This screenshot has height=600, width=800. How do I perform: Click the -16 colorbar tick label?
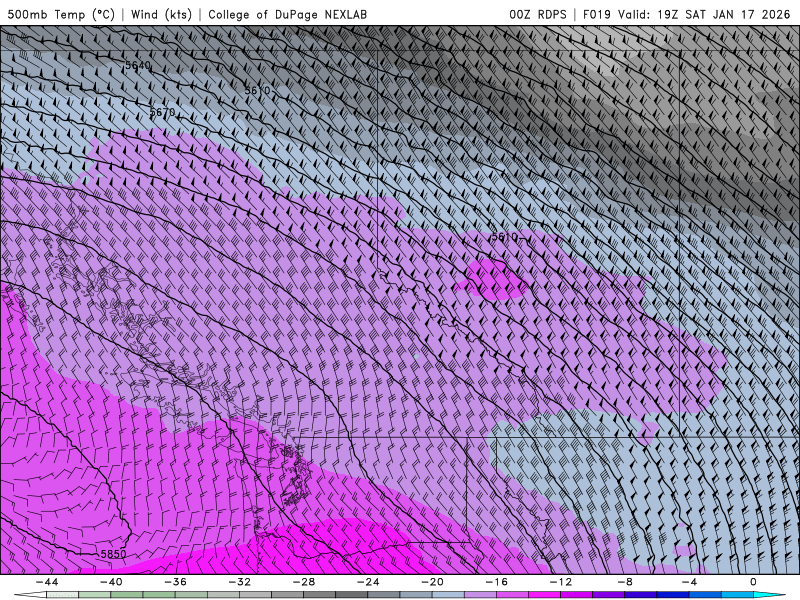pos(497,582)
